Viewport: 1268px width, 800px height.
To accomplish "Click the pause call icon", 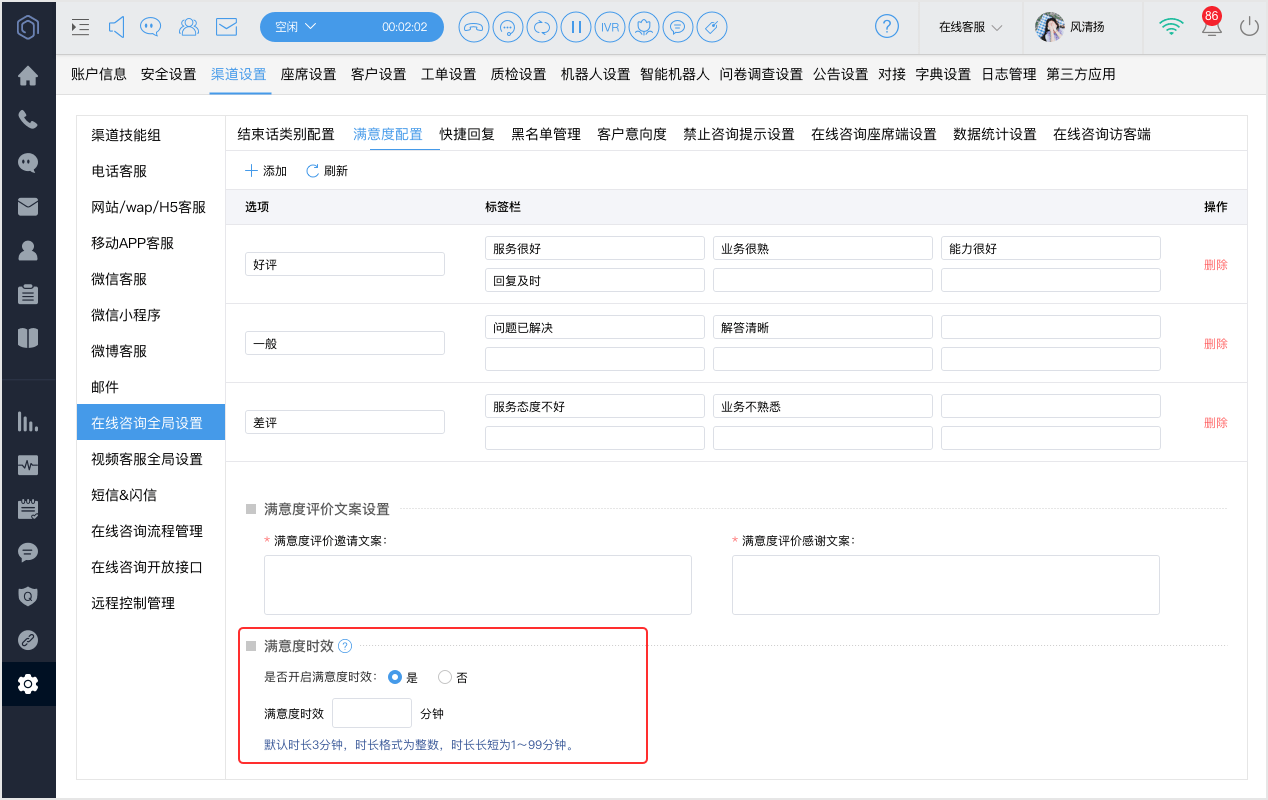I will pyautogui.click(x=576, y=27).
